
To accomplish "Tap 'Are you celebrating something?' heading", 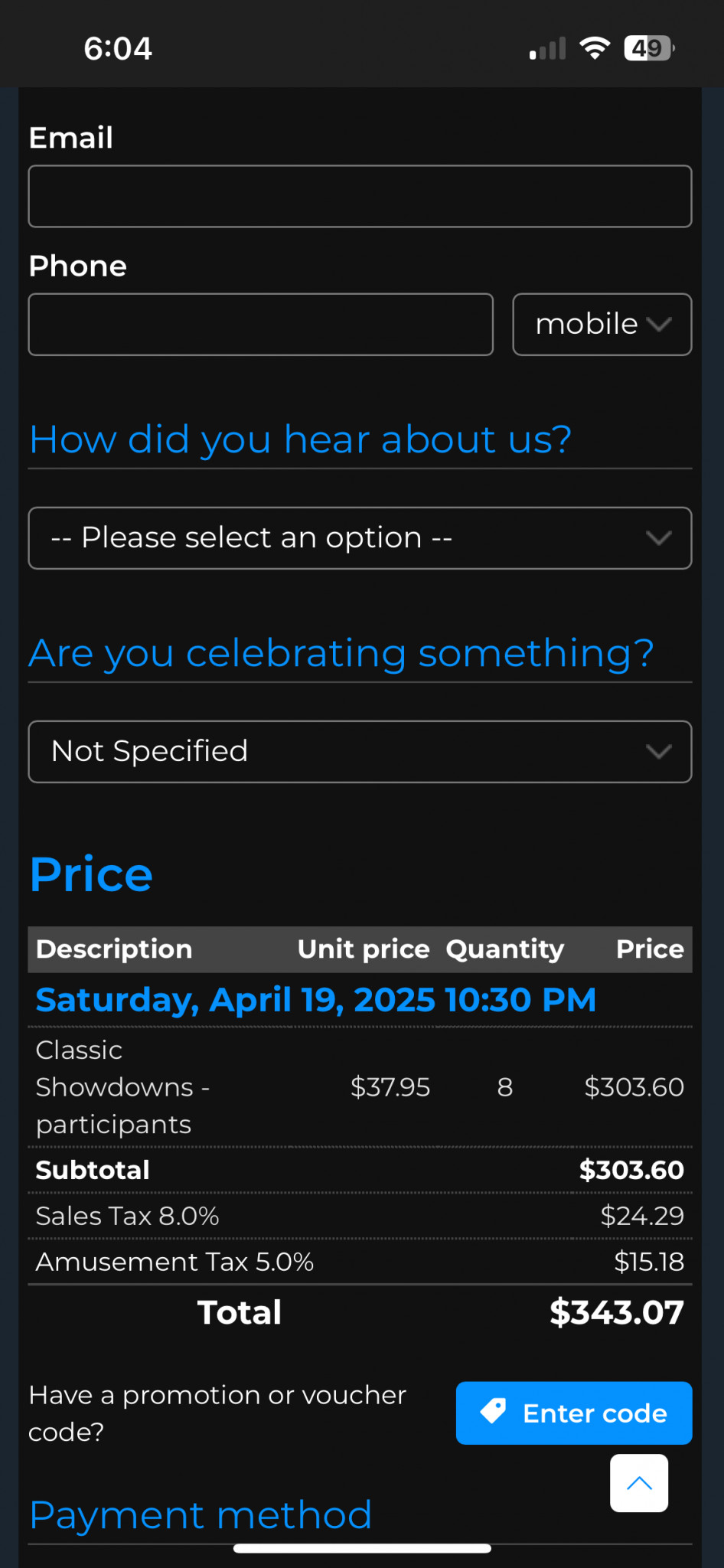I will [x=341, y=653].
